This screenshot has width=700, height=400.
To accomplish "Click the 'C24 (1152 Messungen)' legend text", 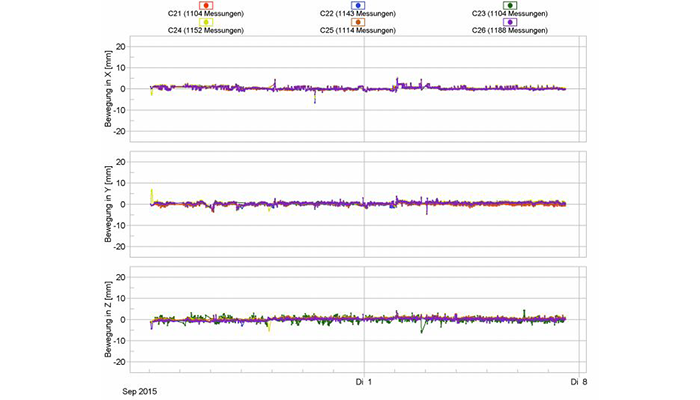I will (x=207, y=31).
